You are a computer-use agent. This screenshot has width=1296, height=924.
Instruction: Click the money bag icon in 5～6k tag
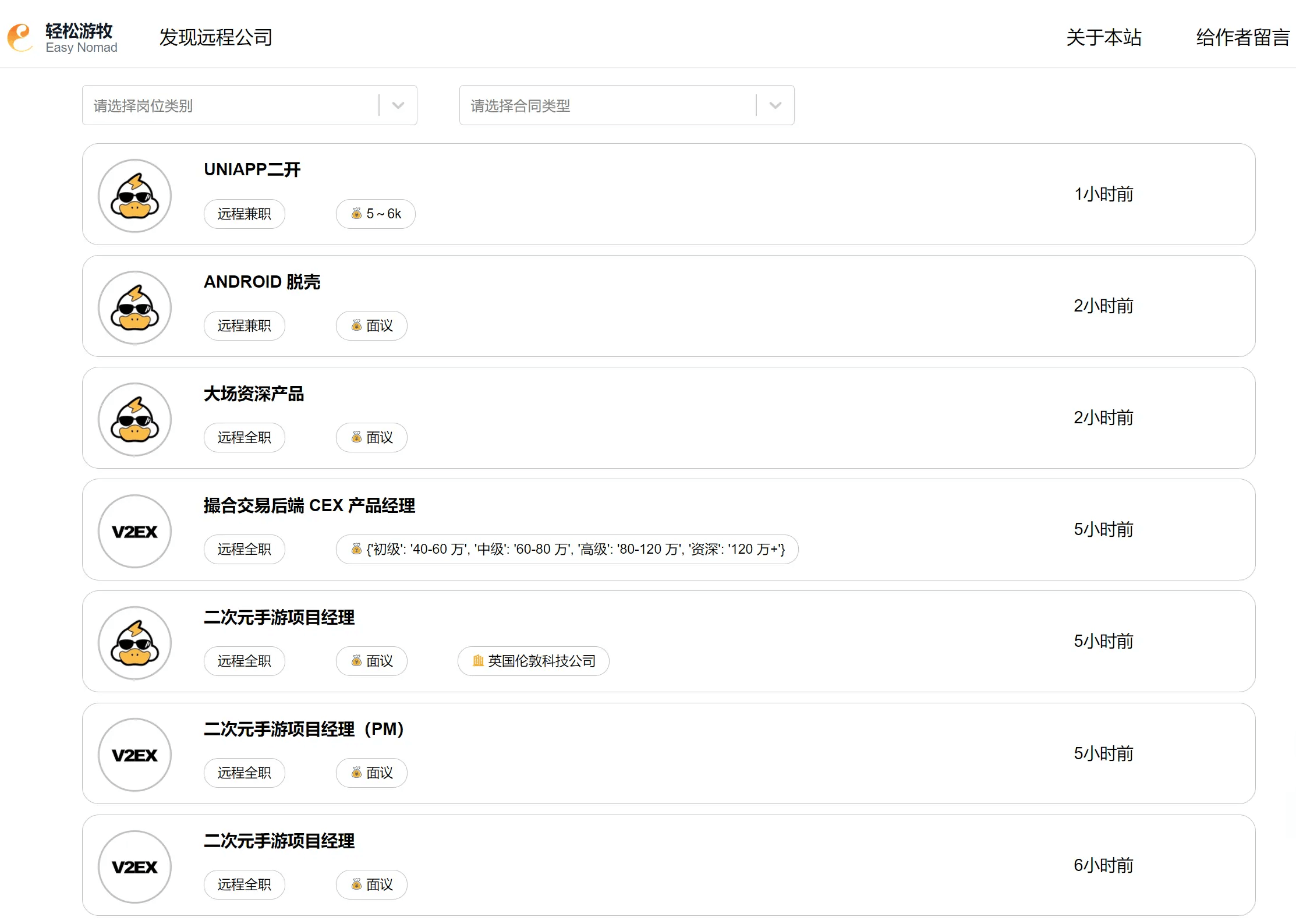[x=357, y=214]
